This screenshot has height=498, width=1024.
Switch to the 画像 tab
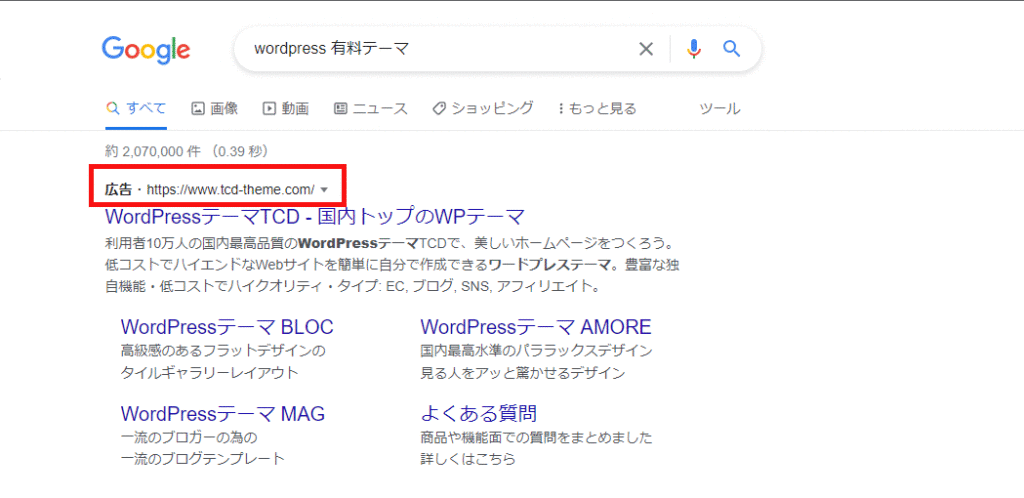(x=214, y=108)
